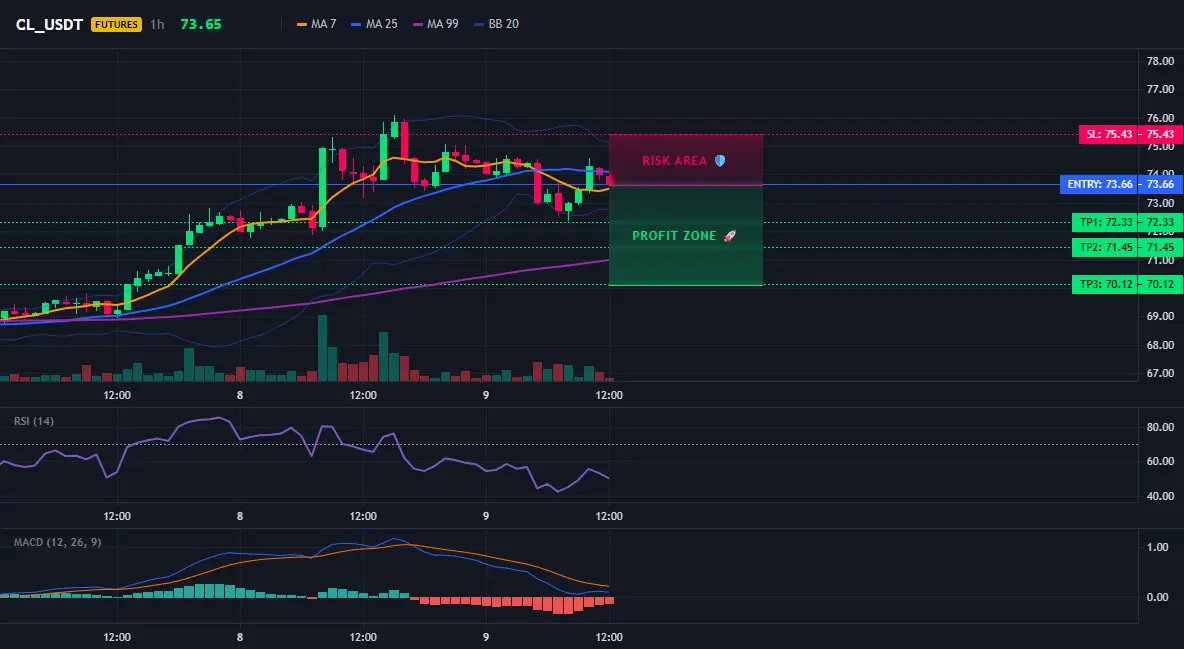Click the 67.00 price axis value

pos(1160,373)
